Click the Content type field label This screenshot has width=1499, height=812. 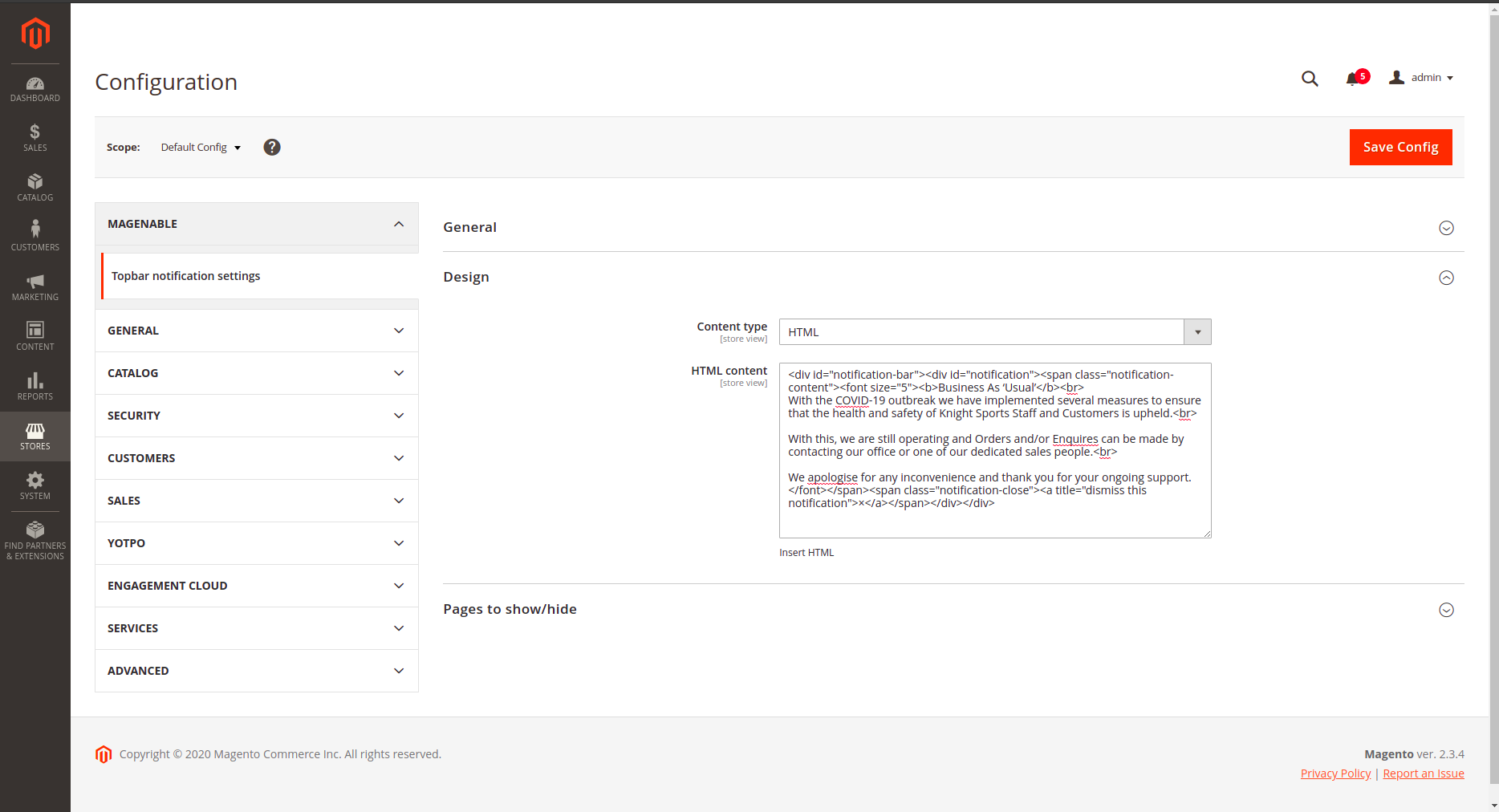(732, 327)
